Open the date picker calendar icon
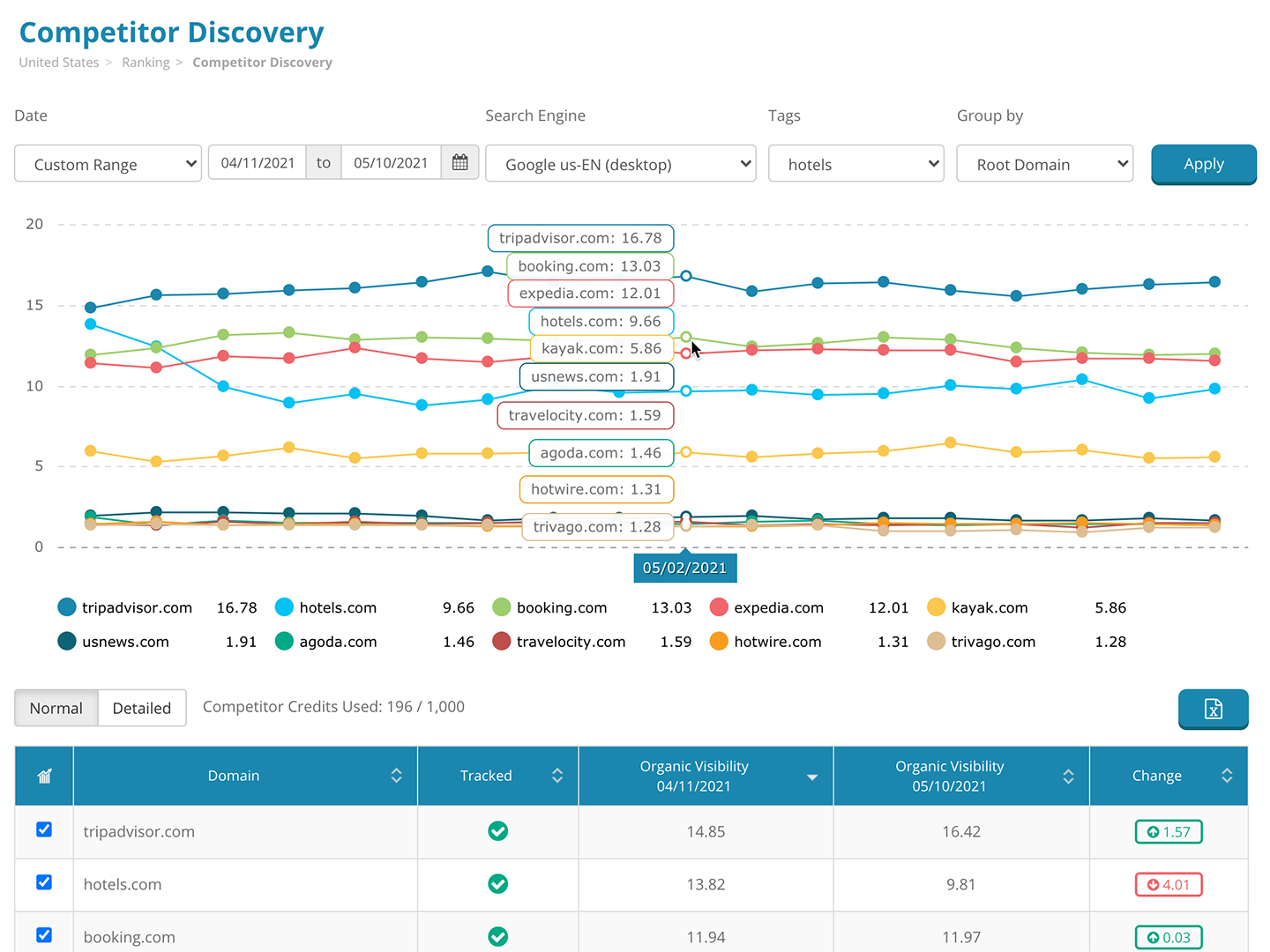Screen dimensions: 1270x952 point(459,162)
